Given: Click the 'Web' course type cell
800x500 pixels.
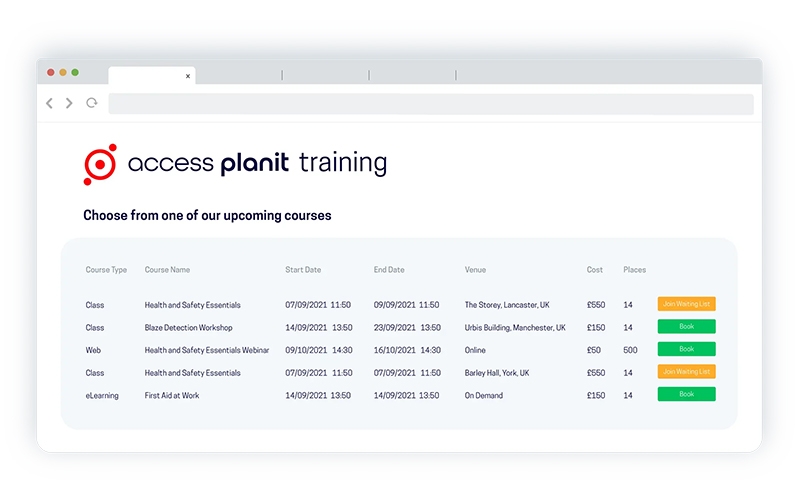Looking at the screenshot, I should point(93,350).
